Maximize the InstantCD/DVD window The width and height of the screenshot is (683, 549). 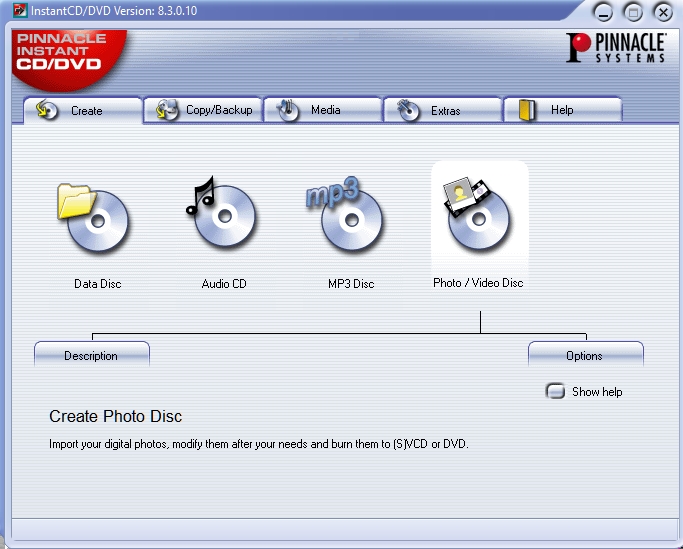pos(633,12)
